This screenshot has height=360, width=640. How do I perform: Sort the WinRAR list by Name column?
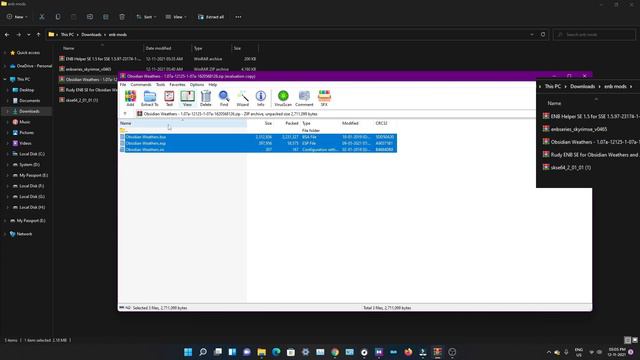[183, 123]
